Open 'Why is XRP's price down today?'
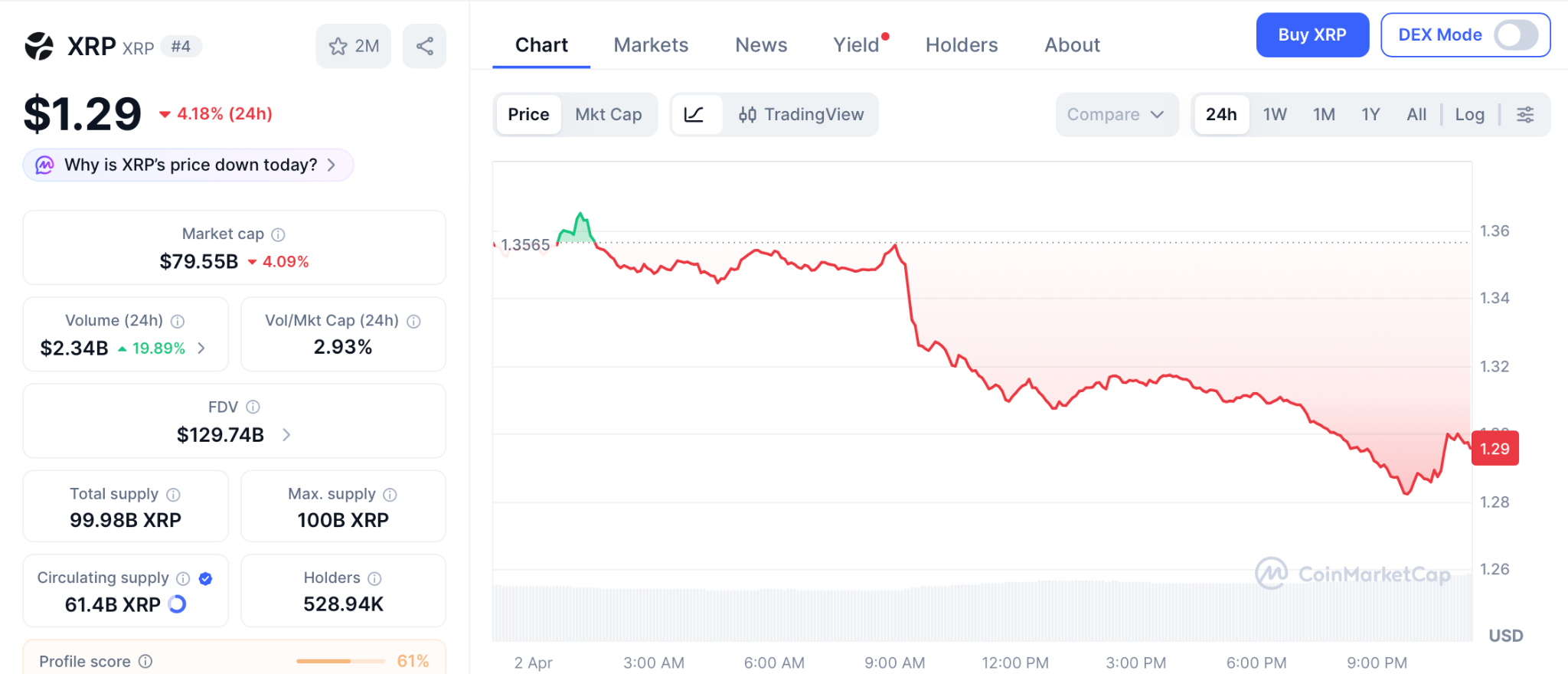The height and width of the screenshot is (674, 1568). click(188, 165)
